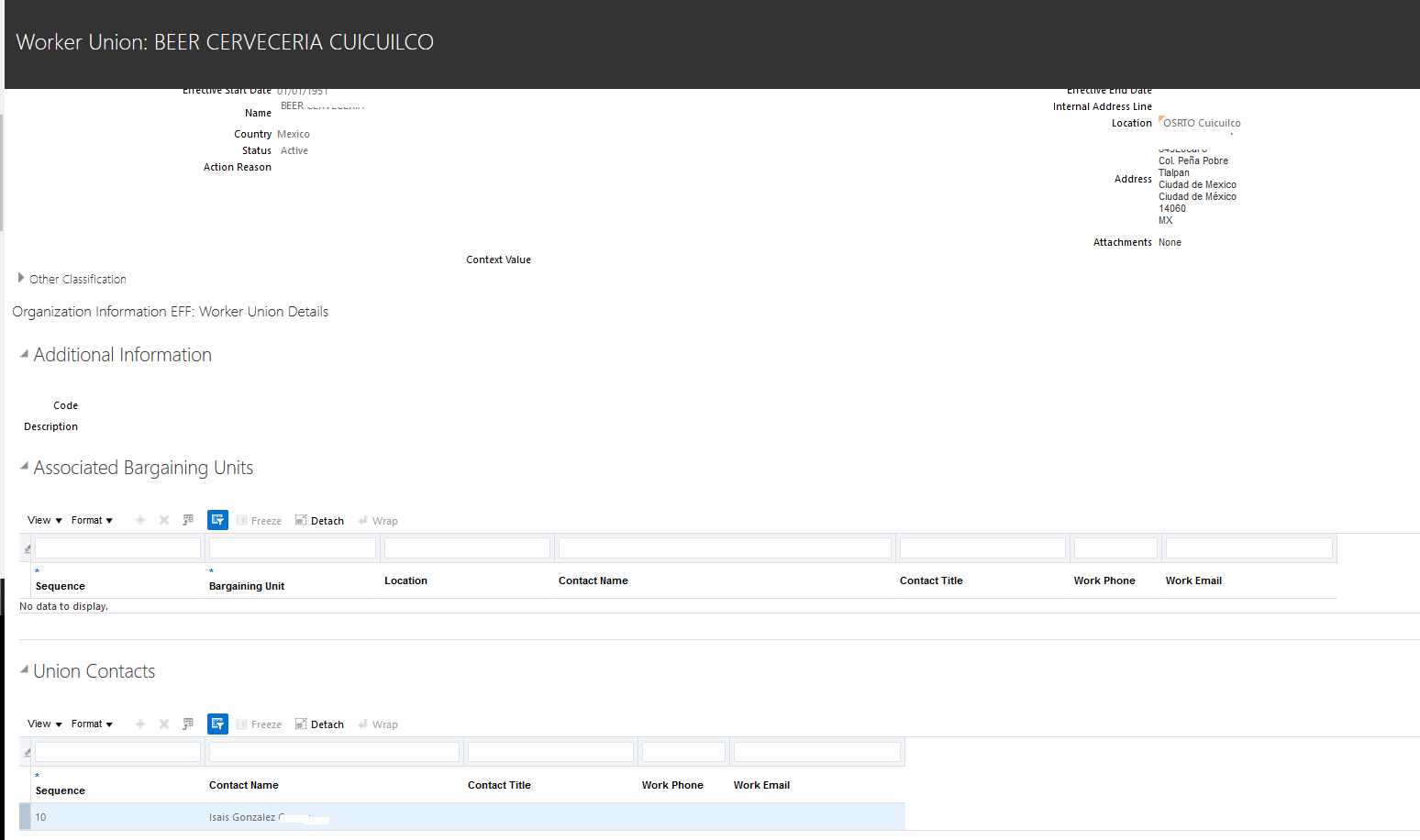Open View menu in Union Contacts table
The image size is (1420, 840).
coord(45,724)
